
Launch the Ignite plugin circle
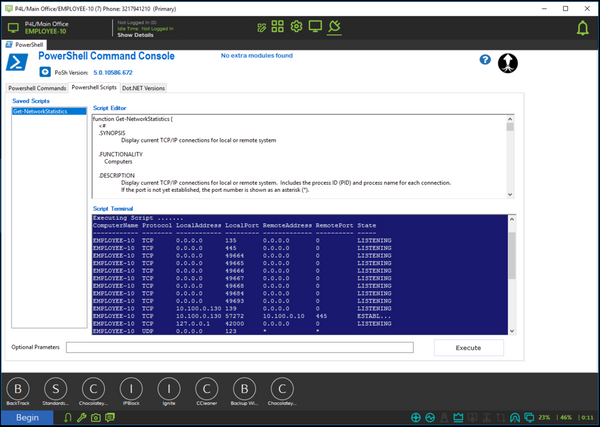(x=169, y=389)
